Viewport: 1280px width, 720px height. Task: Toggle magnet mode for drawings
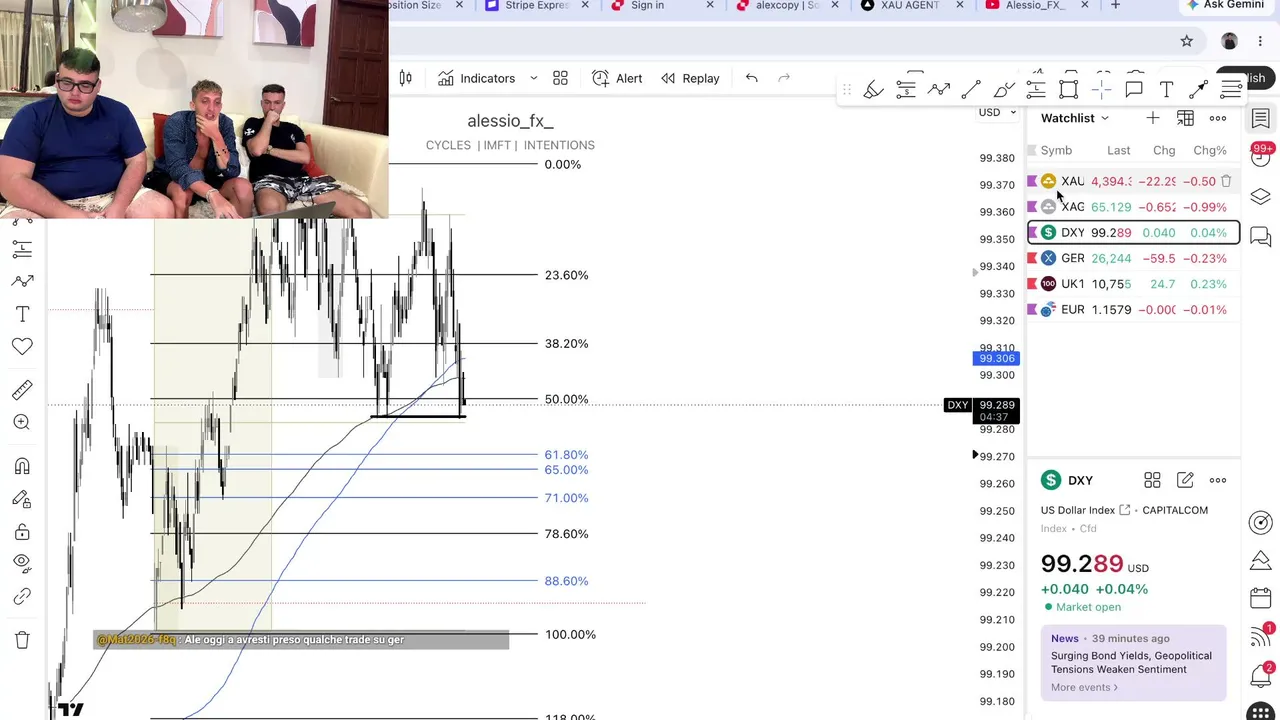22,466
